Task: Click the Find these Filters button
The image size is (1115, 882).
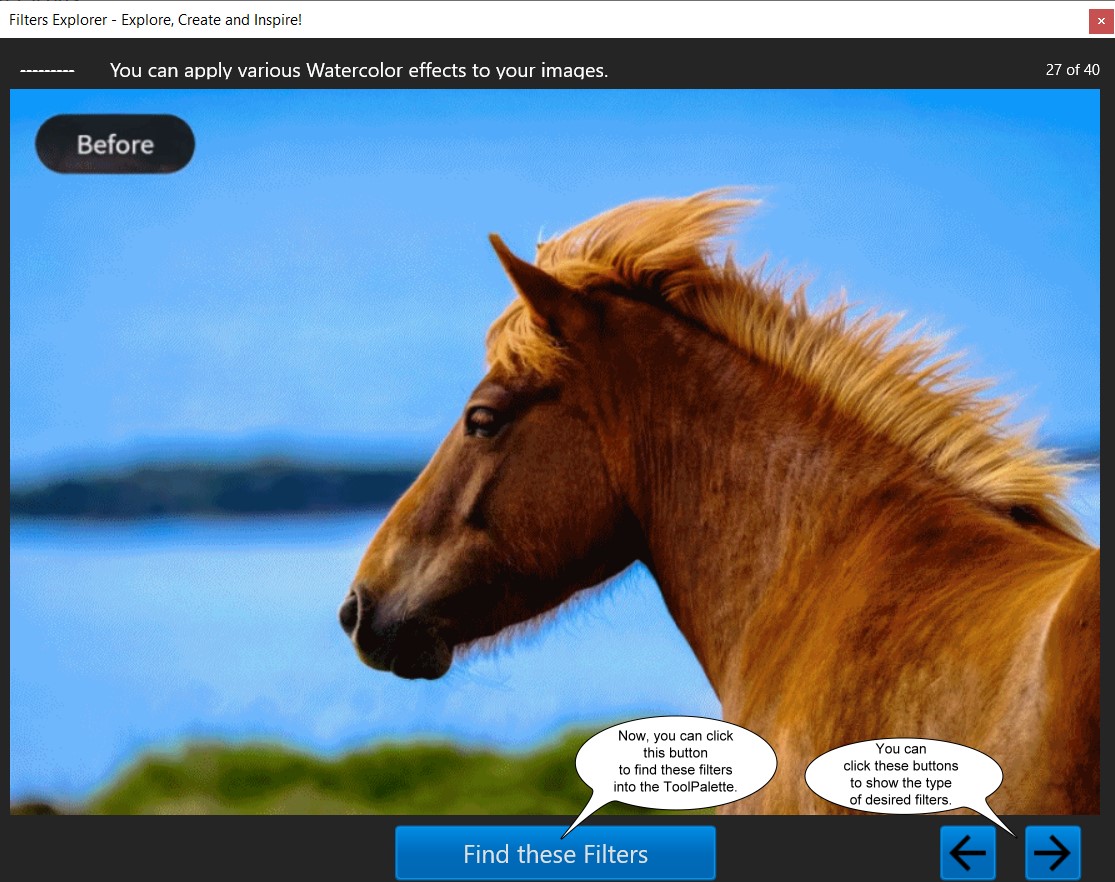Action: [x=555, y=854]
